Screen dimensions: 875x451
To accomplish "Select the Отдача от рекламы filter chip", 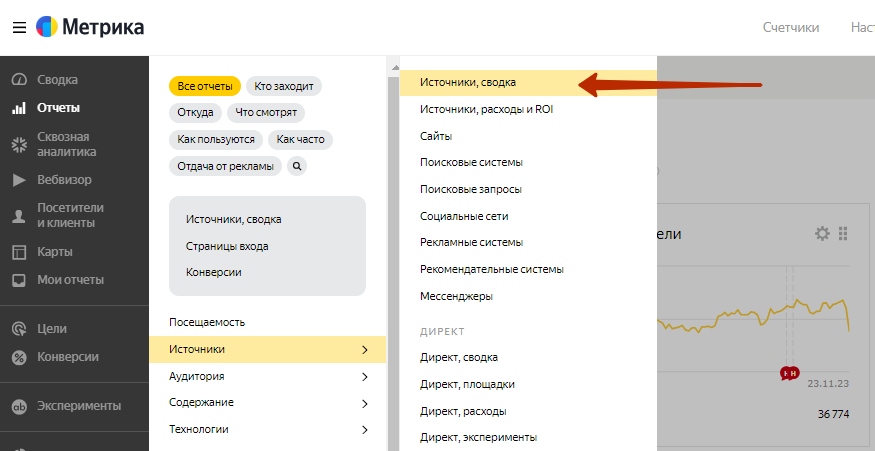I will pyautogui.click(x=225, y=166).
